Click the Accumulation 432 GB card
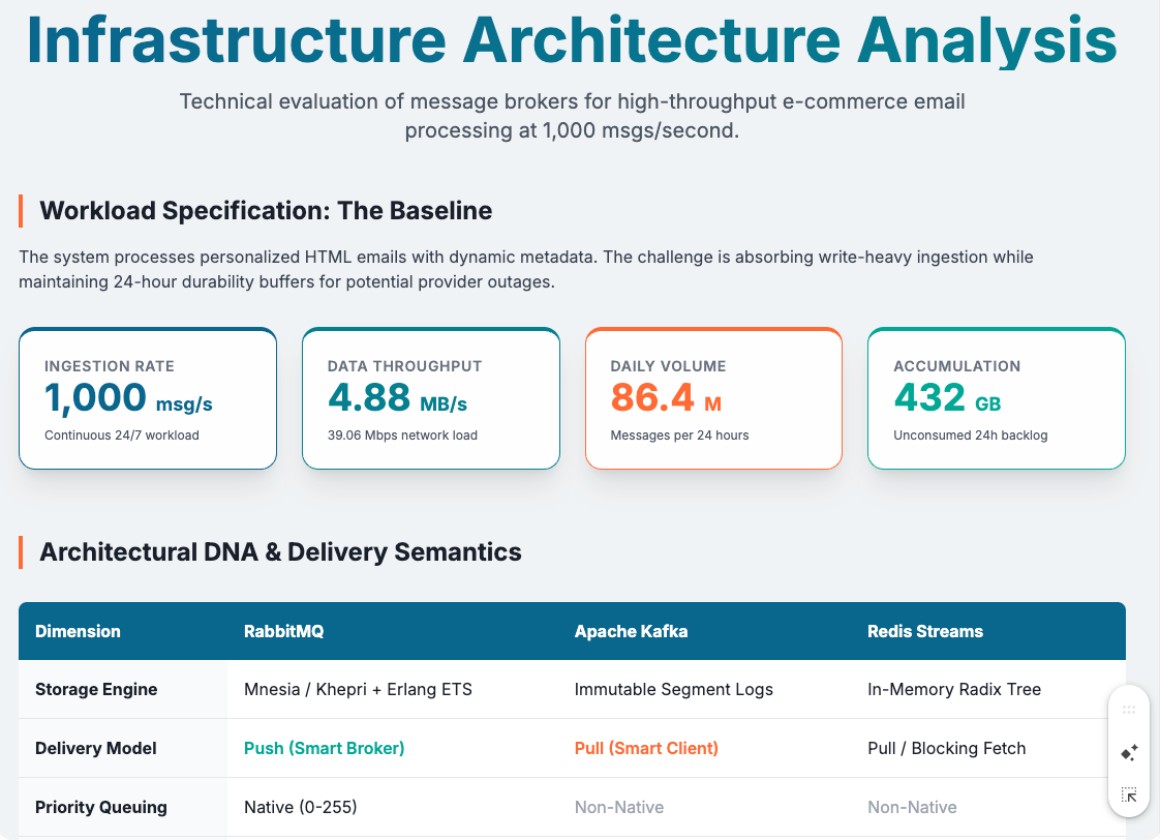 [997, 398]
